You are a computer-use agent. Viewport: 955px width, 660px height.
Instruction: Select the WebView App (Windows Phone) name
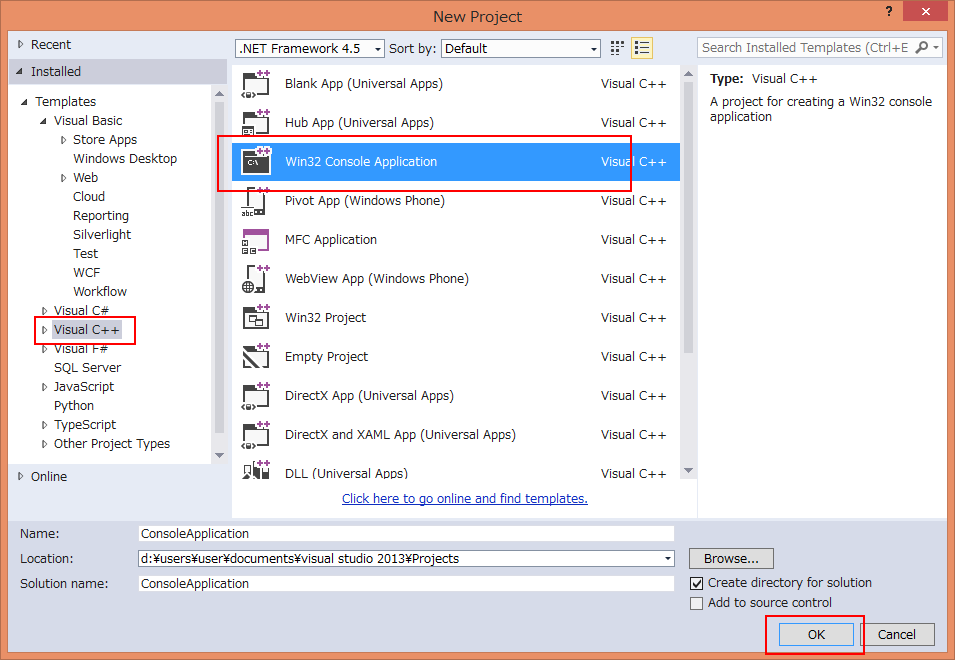[377, 279]
